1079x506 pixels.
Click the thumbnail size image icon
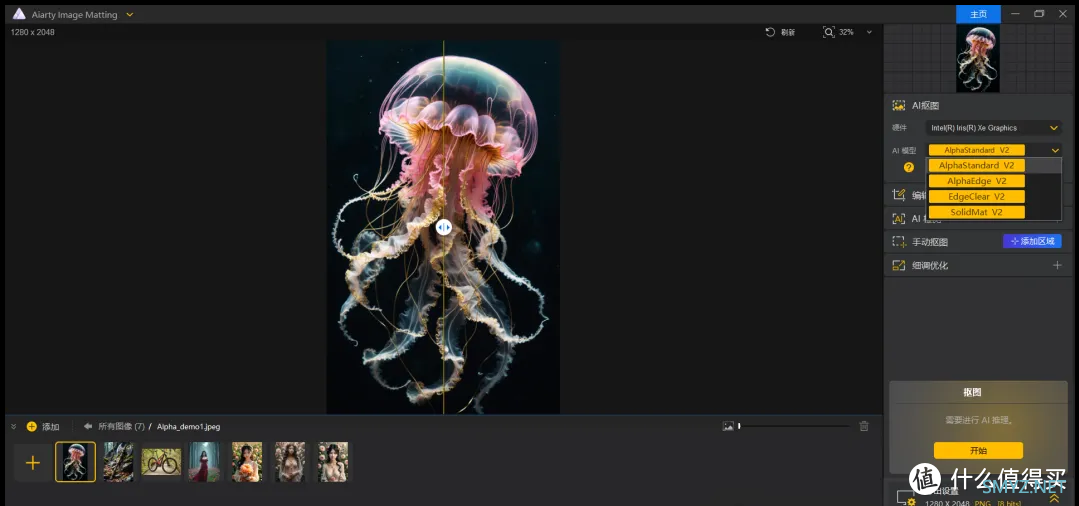[x=728, y=426]
